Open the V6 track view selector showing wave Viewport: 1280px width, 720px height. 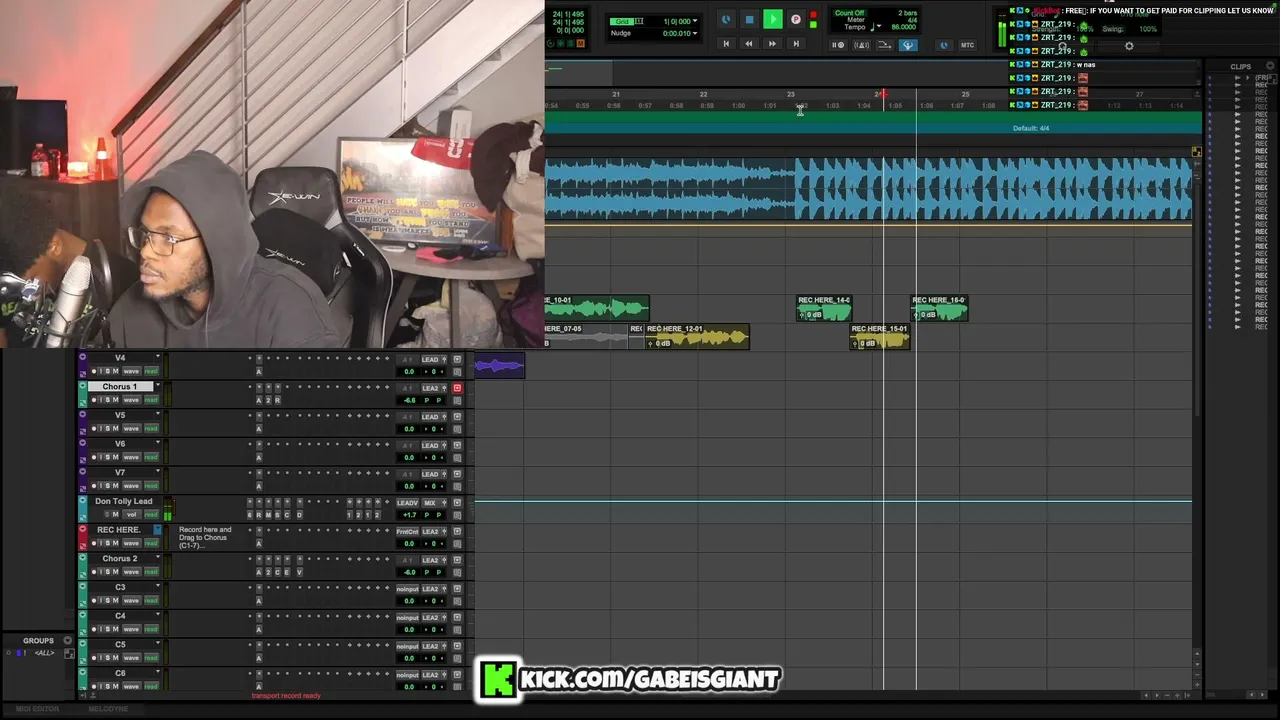click(x=131, y=457)
